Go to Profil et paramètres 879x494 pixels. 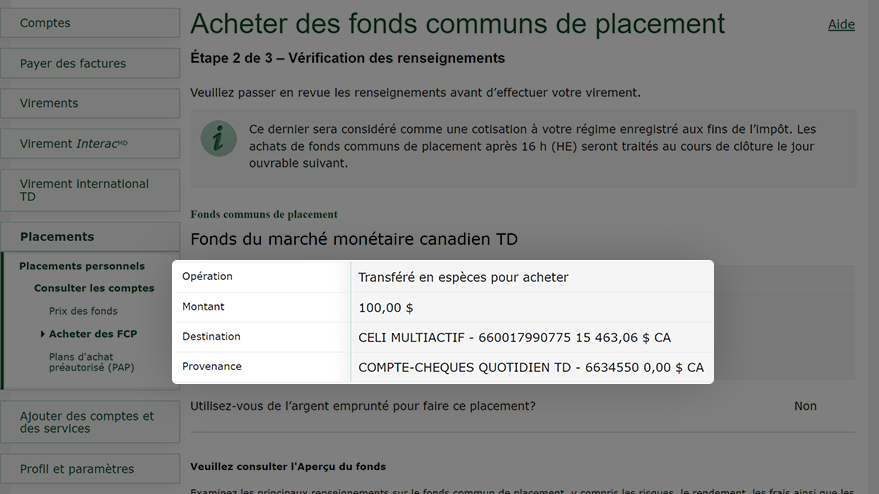click(x=90, y=469)
